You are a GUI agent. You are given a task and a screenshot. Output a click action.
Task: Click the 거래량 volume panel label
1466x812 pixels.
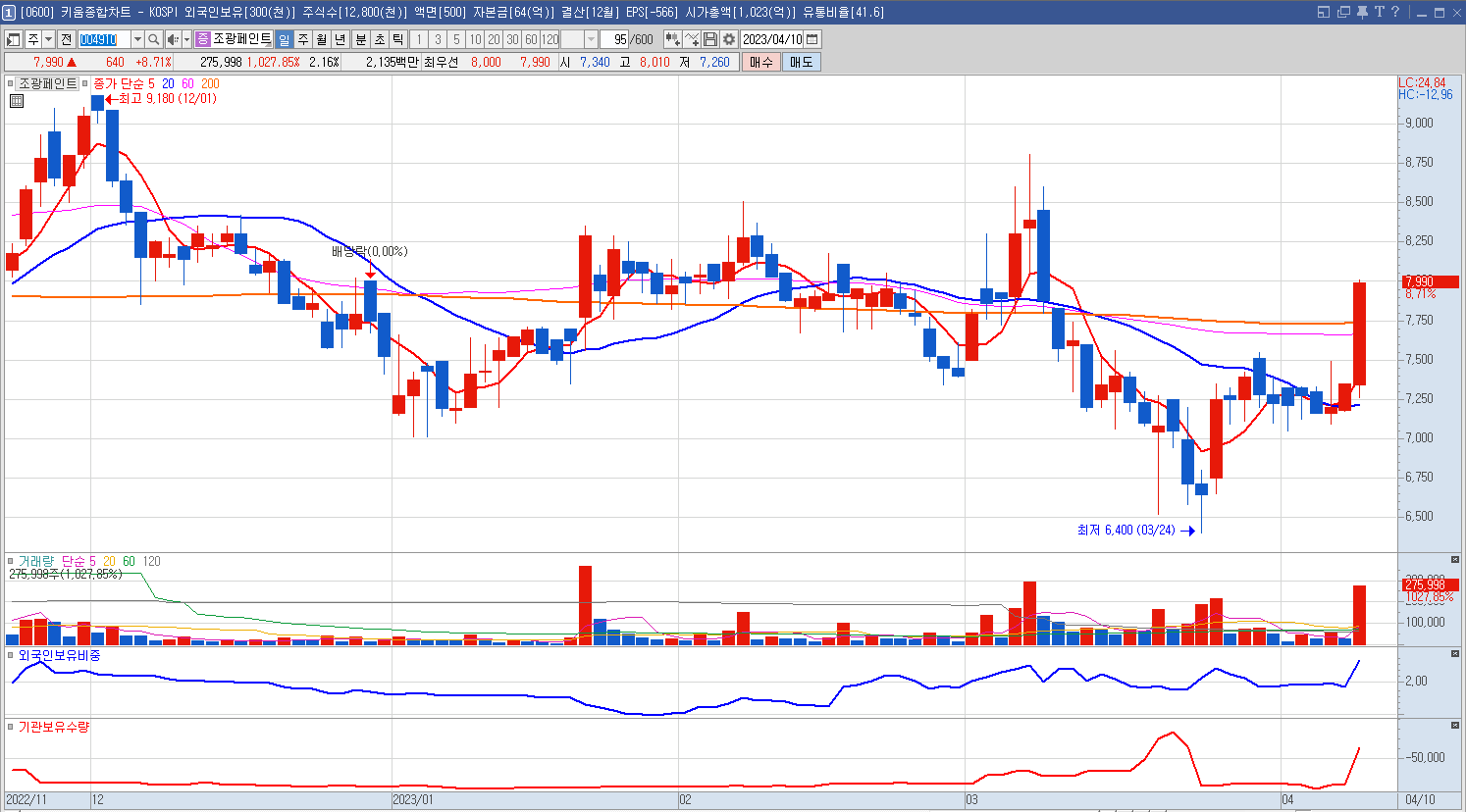tap(36, 561)
